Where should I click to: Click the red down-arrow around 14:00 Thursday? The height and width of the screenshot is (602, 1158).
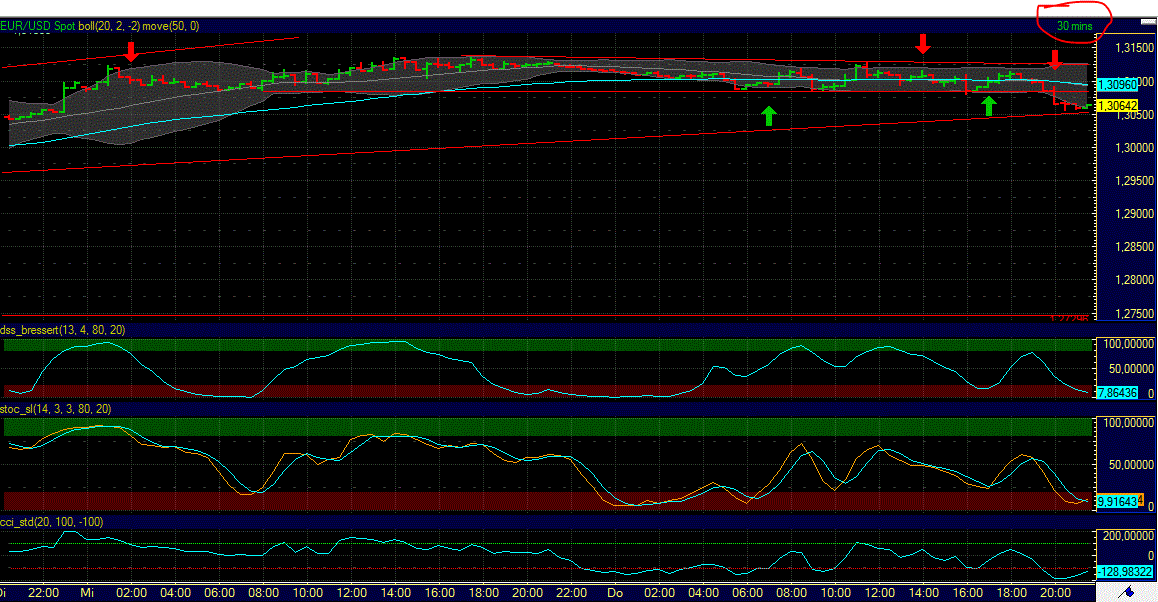[x=924, y=45]
